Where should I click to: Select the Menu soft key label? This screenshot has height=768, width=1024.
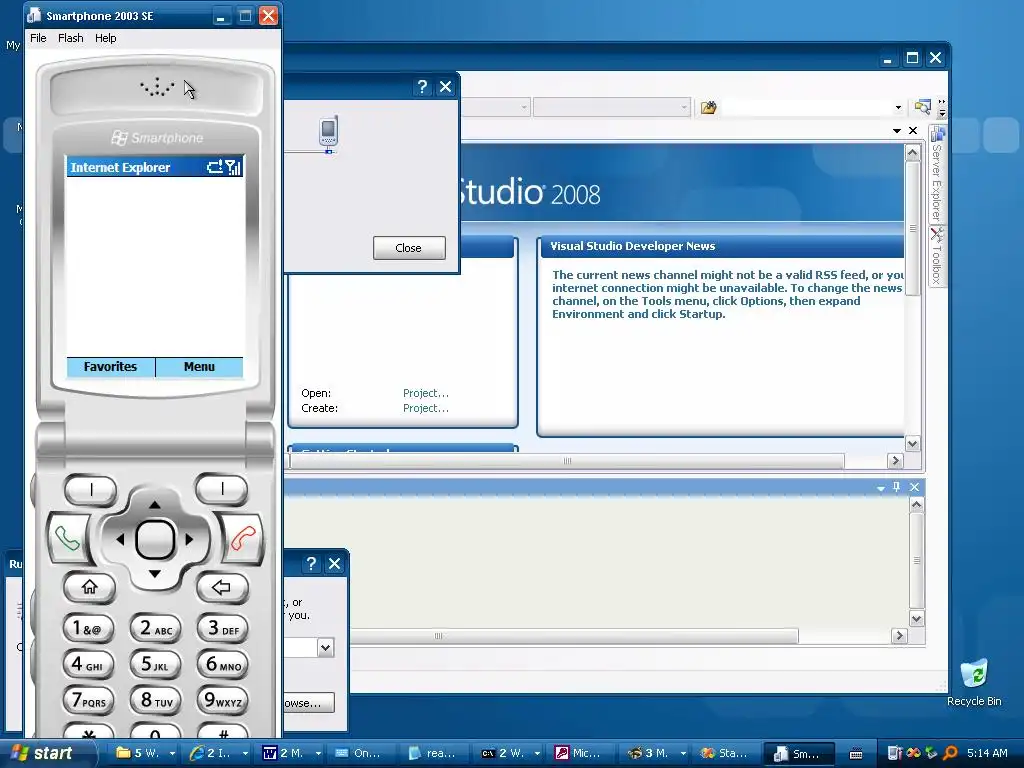coord(199,367)
